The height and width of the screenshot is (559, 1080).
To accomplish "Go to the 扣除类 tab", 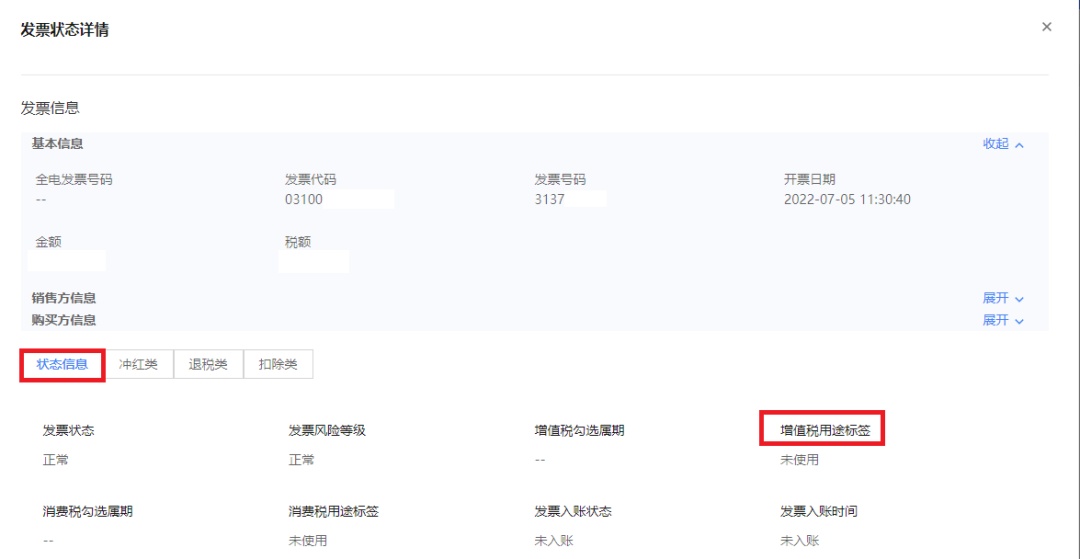I will point(278,364).
